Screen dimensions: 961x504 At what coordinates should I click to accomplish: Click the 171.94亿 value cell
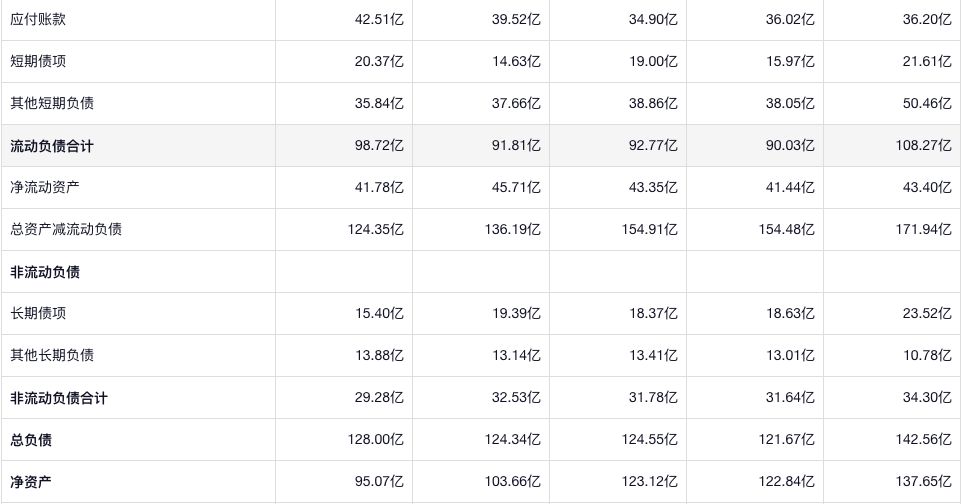[923, 229]
